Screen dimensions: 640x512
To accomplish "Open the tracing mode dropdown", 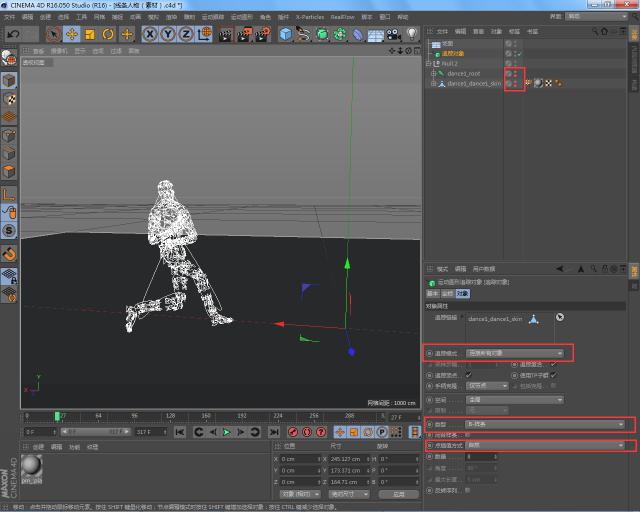I will pyautogui.click(x=516, y=353).
